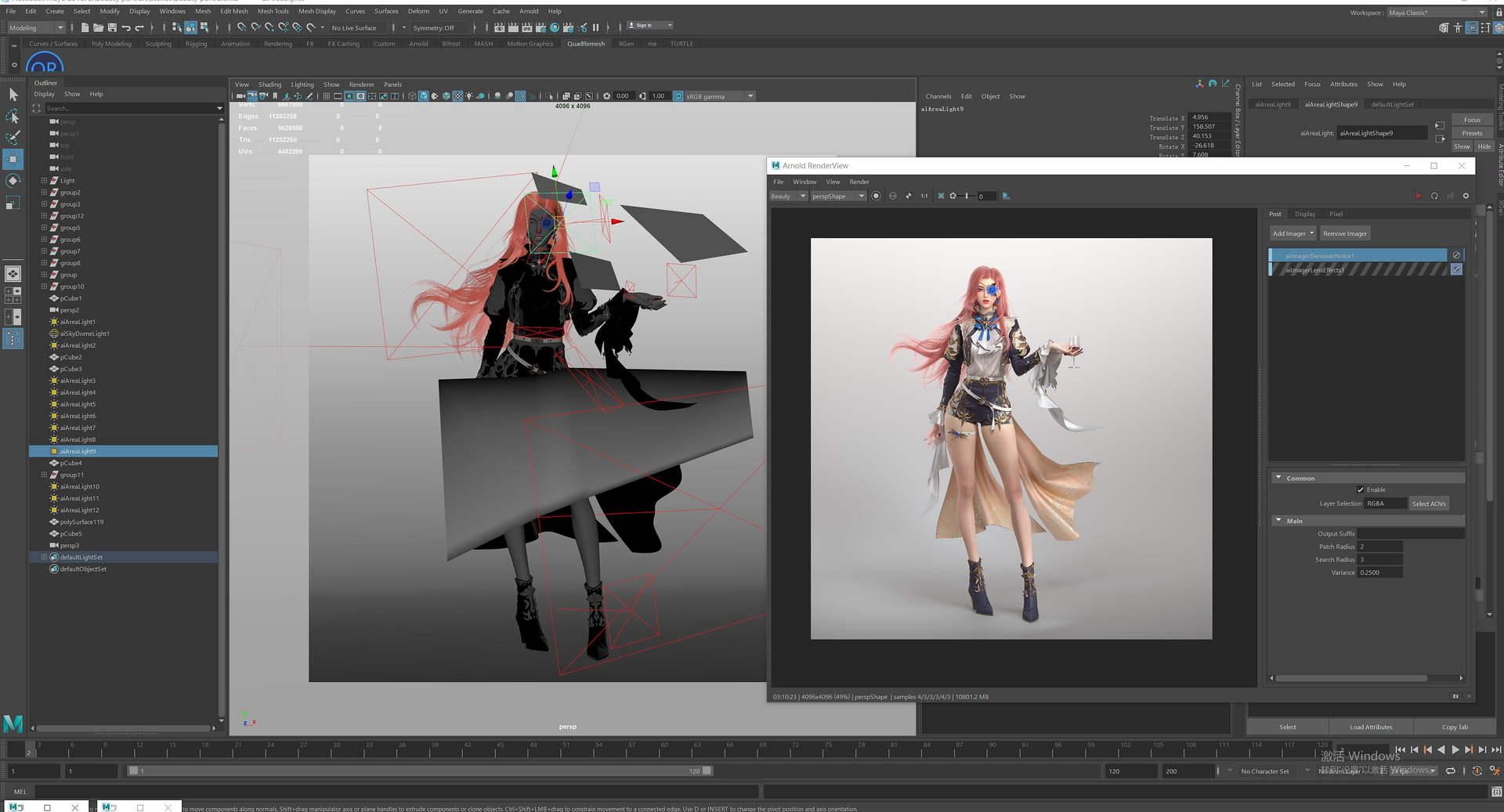Open Beauty AOV dropdown
The image size is (1504, 812).
pyautogui.click(x=788, y=197)
